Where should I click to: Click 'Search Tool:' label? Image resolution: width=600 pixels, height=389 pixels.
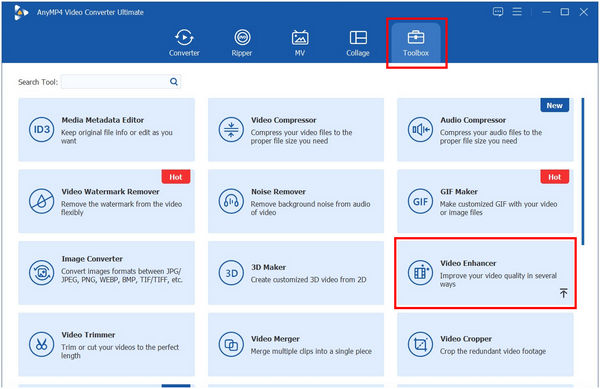[x=38, y=82]
